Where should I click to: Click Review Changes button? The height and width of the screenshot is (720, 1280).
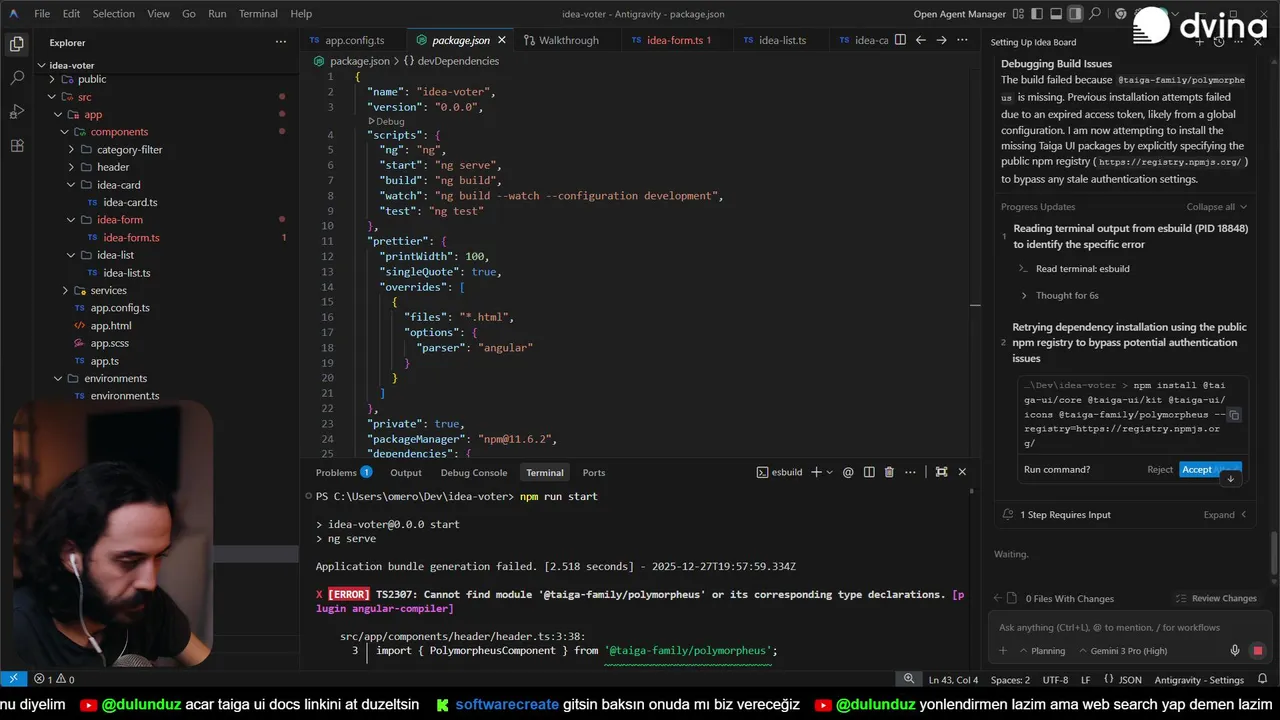pyautogui.click(x=1216, y=599)
